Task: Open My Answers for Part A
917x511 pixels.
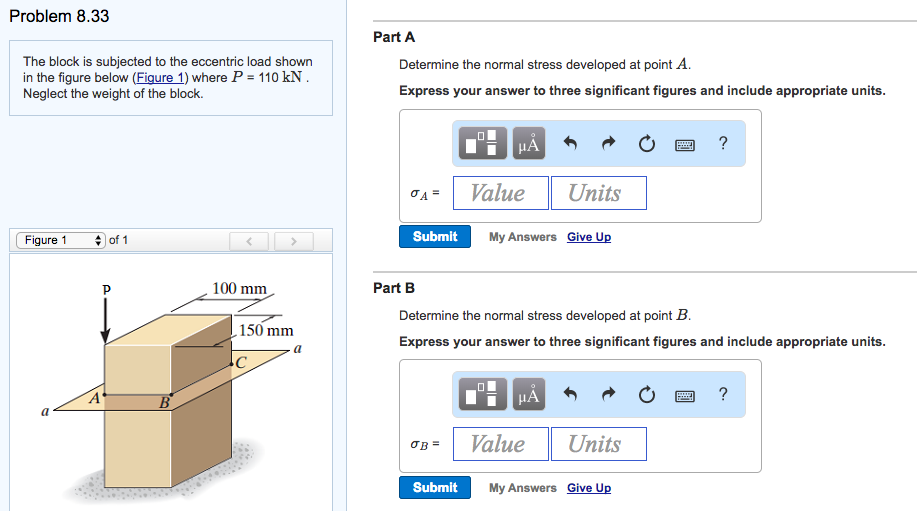Action: 523,237
